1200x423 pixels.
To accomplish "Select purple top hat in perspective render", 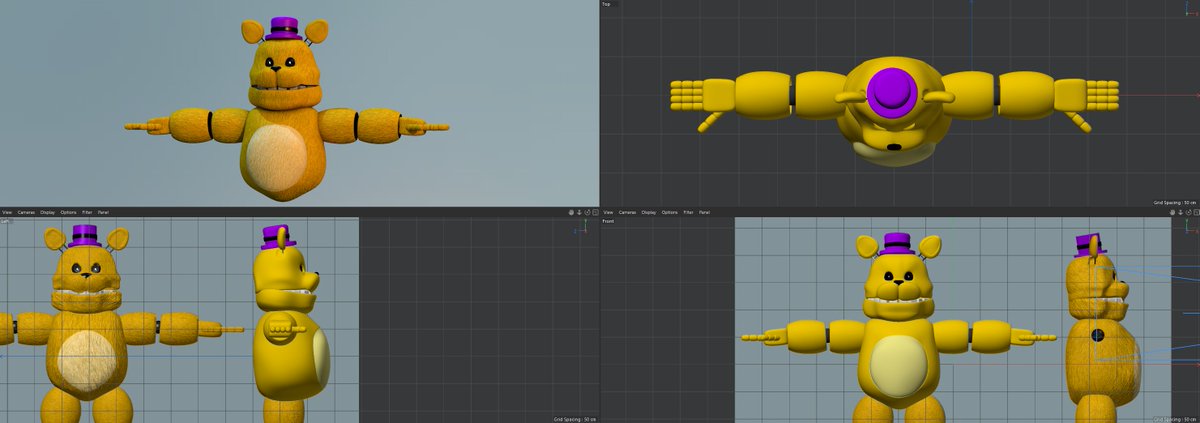I will [x=285, y=27].
